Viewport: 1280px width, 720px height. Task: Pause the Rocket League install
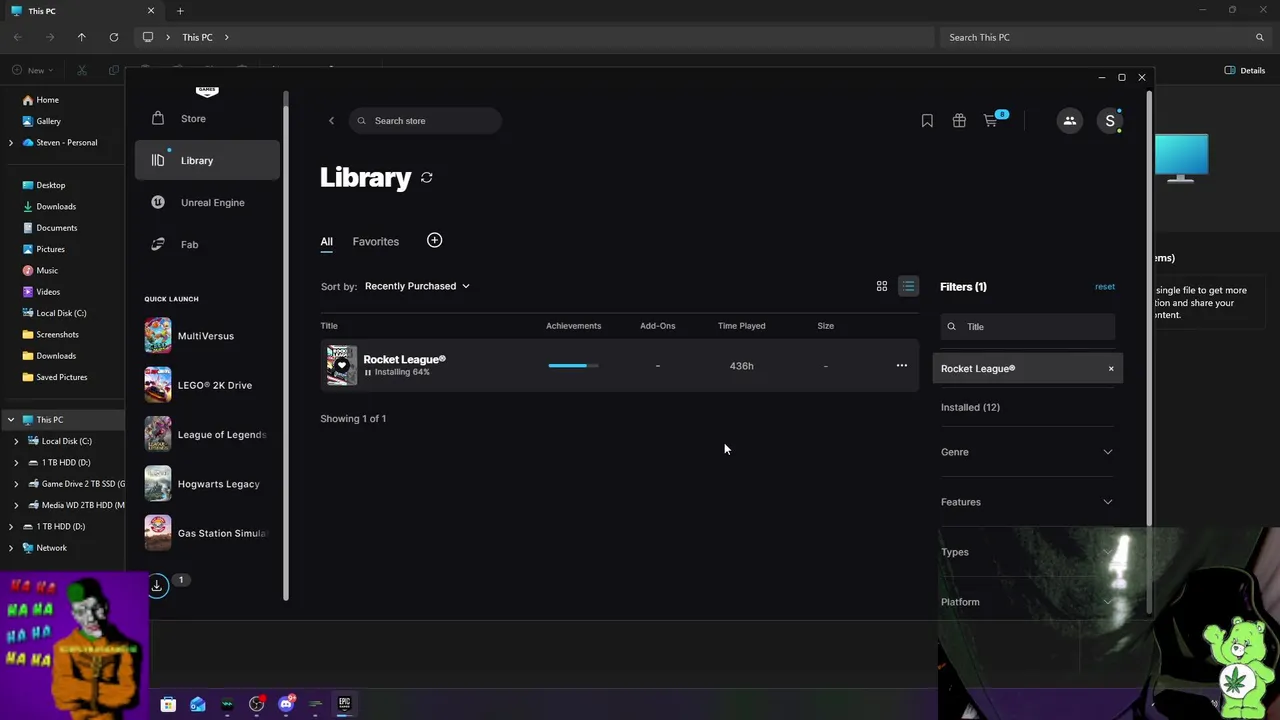[368, 373]
